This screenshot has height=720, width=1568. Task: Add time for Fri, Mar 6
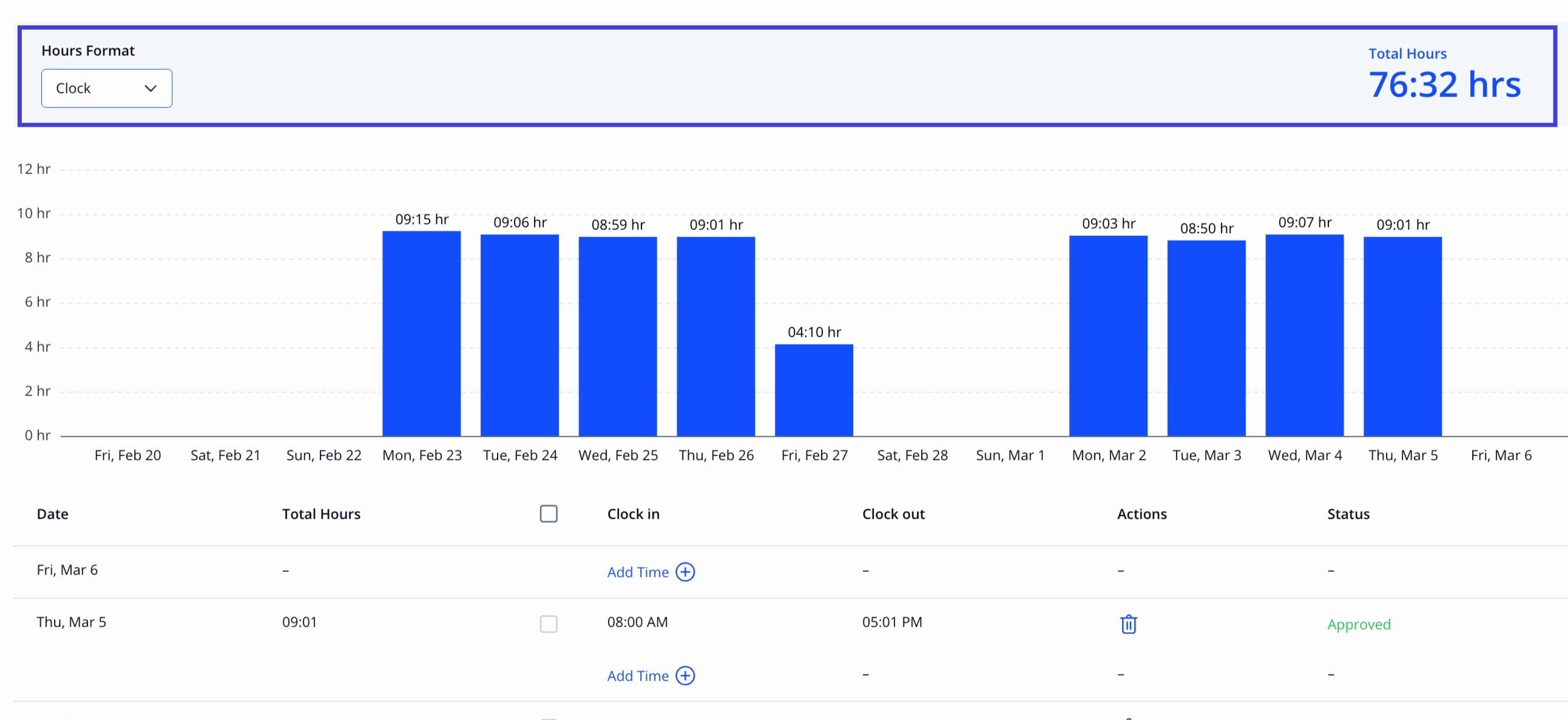coord(651,572)
